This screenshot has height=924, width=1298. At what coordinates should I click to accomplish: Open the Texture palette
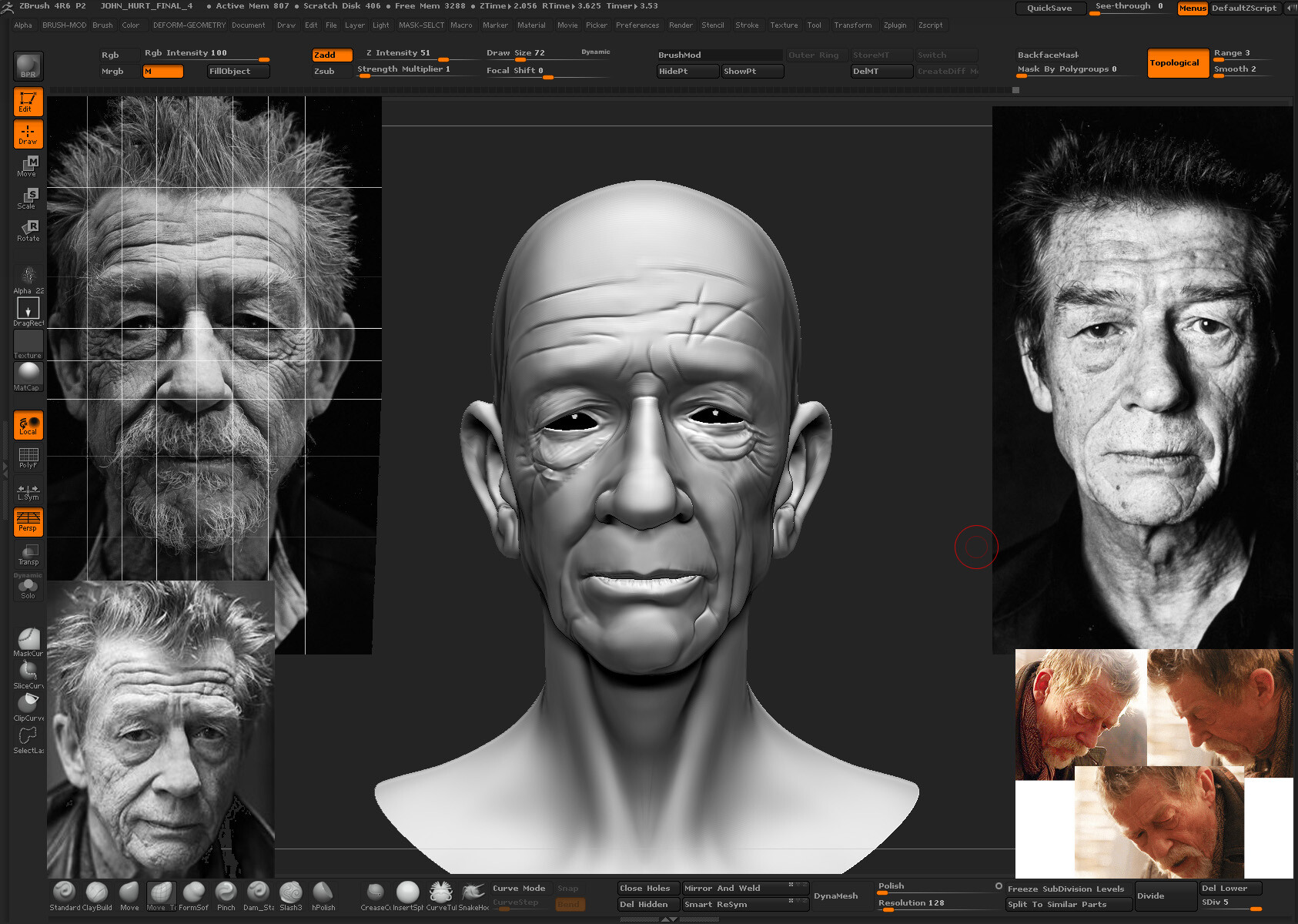click(x=784, y=25)
